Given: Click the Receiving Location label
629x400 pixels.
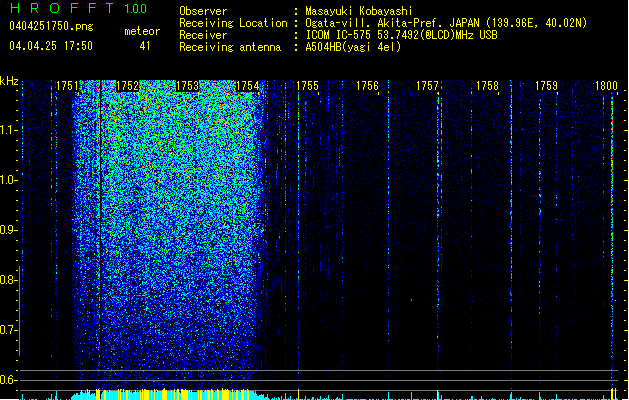Looking at the screenshot, I should 233,23.
